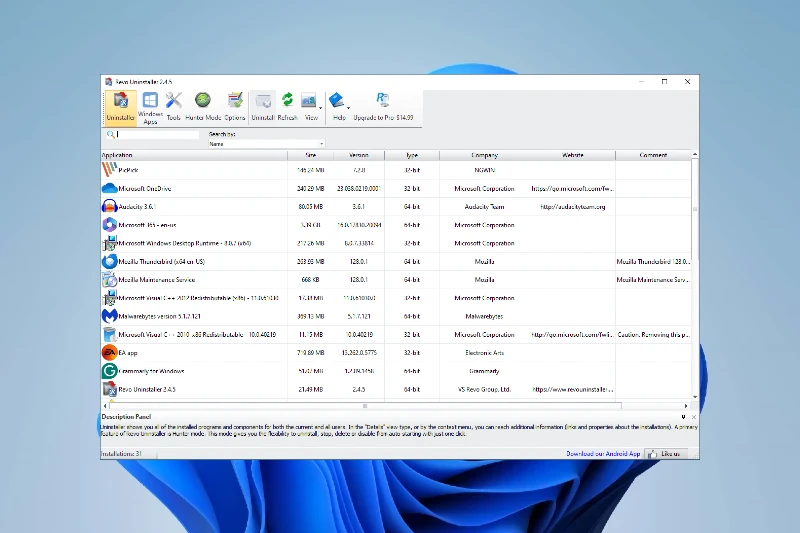Select Malwarebytes version 5.1.7.121 name

[x=160, y=316]
